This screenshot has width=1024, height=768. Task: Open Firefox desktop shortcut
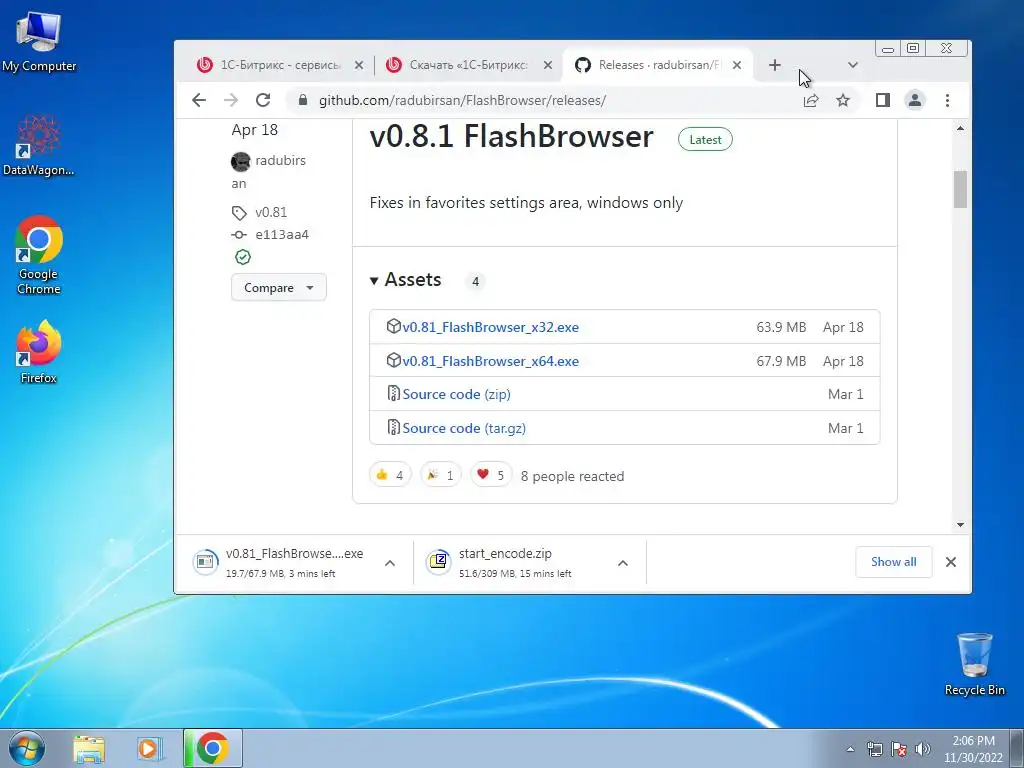(39, 353)
